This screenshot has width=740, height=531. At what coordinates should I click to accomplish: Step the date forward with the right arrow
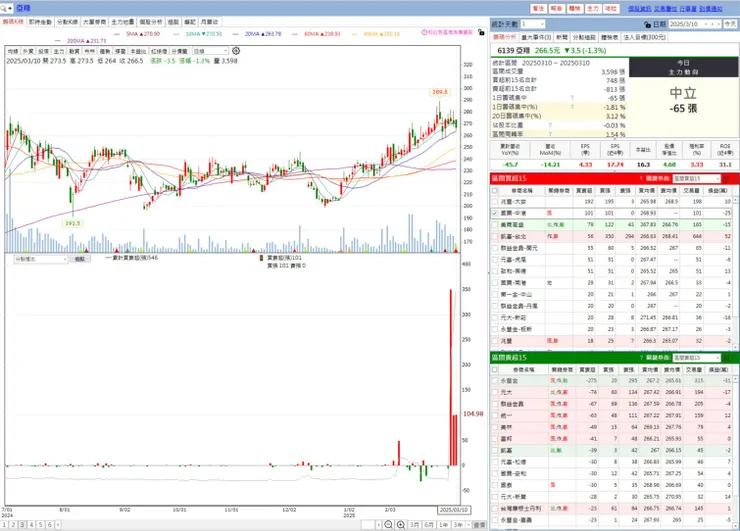point(719,24)
